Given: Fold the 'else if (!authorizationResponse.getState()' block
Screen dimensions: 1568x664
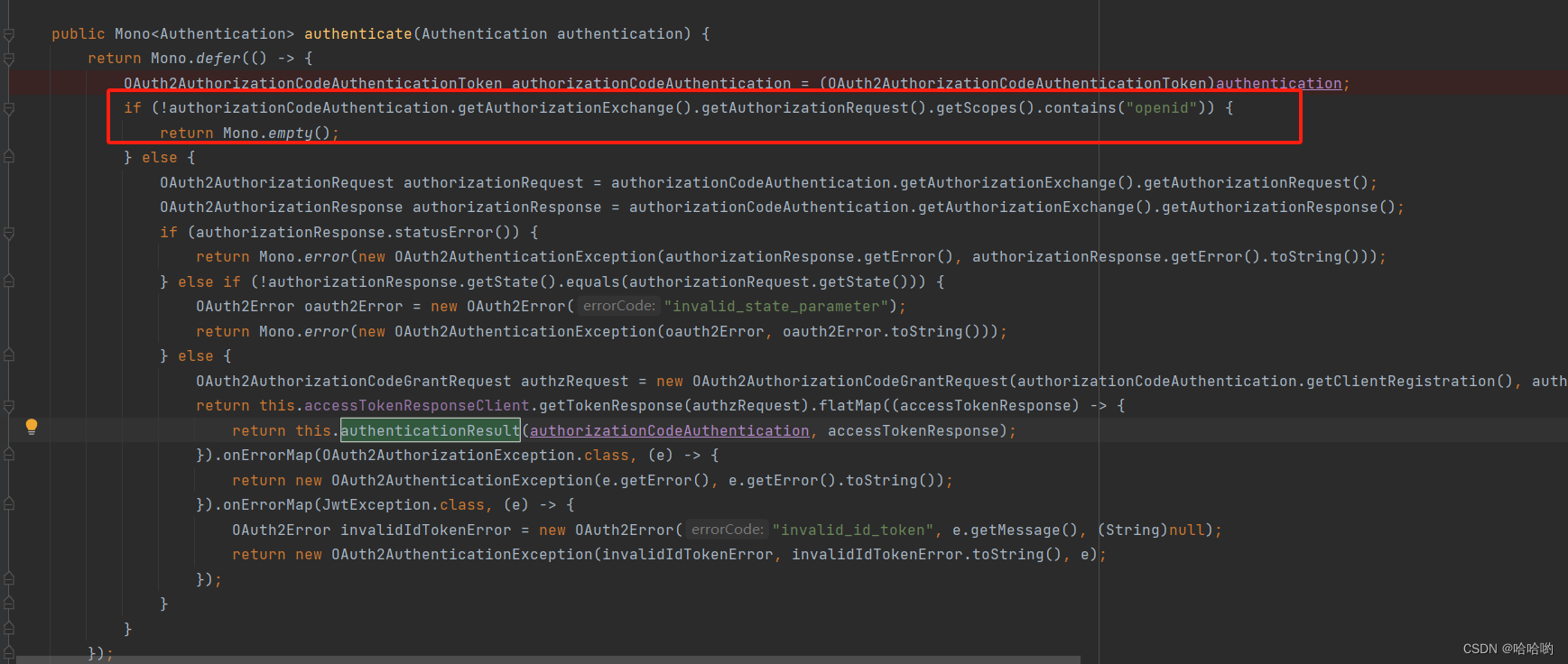Looking at the screenshot, I should (x=9, y=281).
